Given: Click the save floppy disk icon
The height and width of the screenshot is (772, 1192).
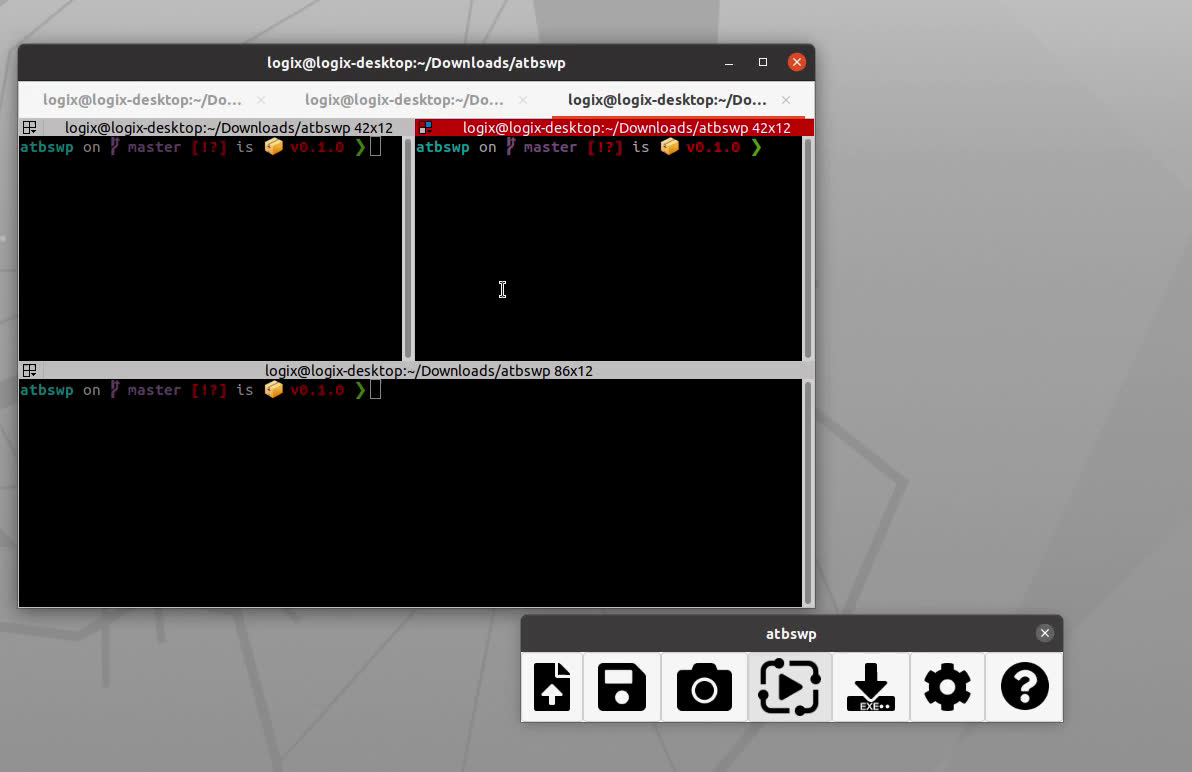Looking at the screenshot, I should 622,687.
